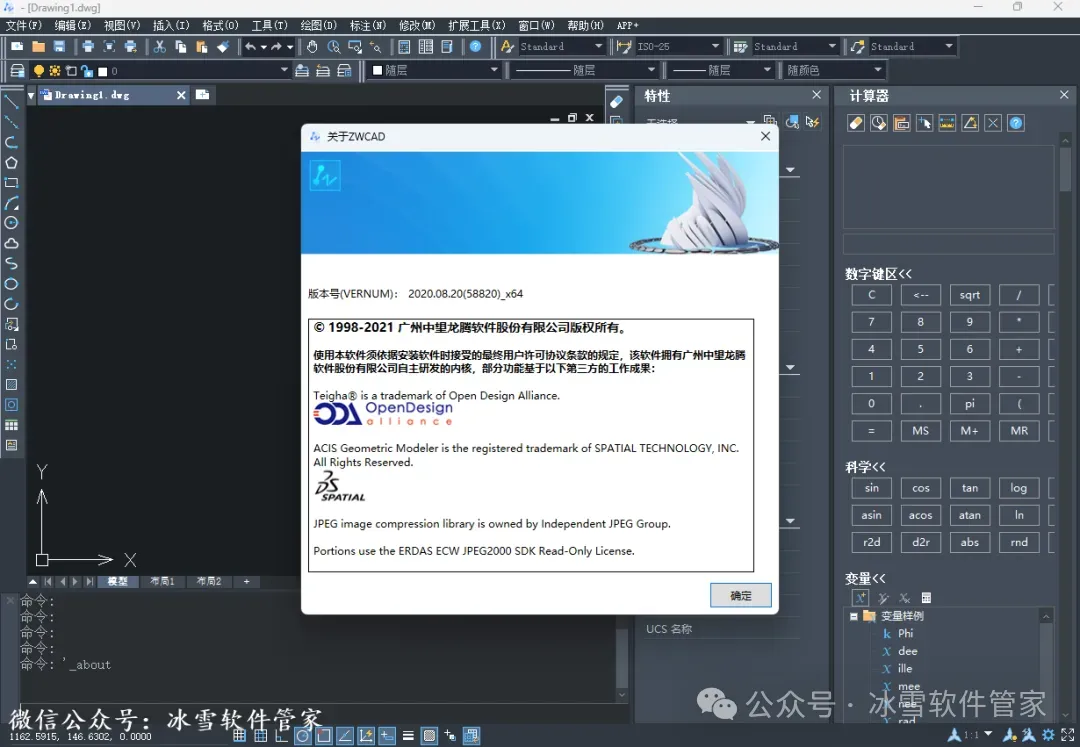Click the Distance Between Two Points icon in calculator
The height and width of the screenshot is (747, 1080).
click(947, 123)
